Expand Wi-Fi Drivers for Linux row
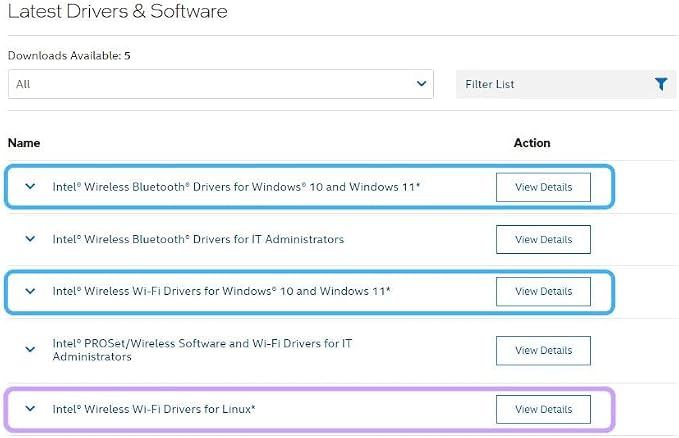 point(30,409)
